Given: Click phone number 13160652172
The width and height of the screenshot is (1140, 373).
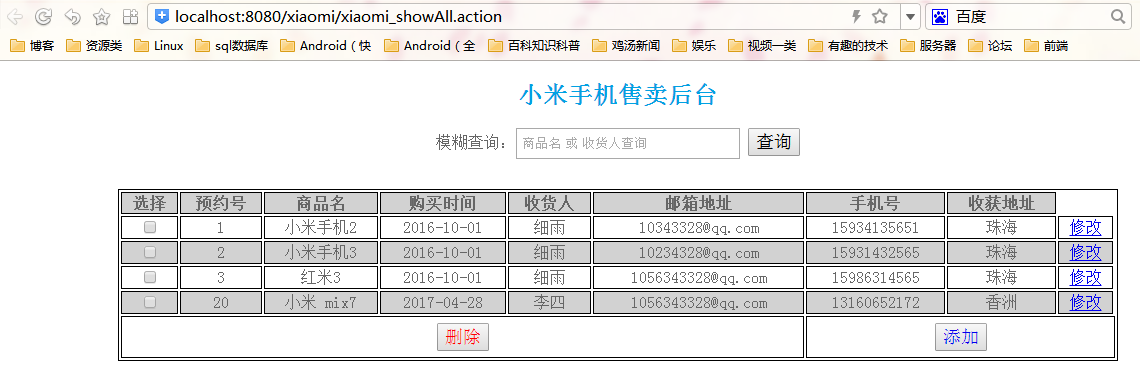Looking at the screenshot, I should click(x=875, y=302).
